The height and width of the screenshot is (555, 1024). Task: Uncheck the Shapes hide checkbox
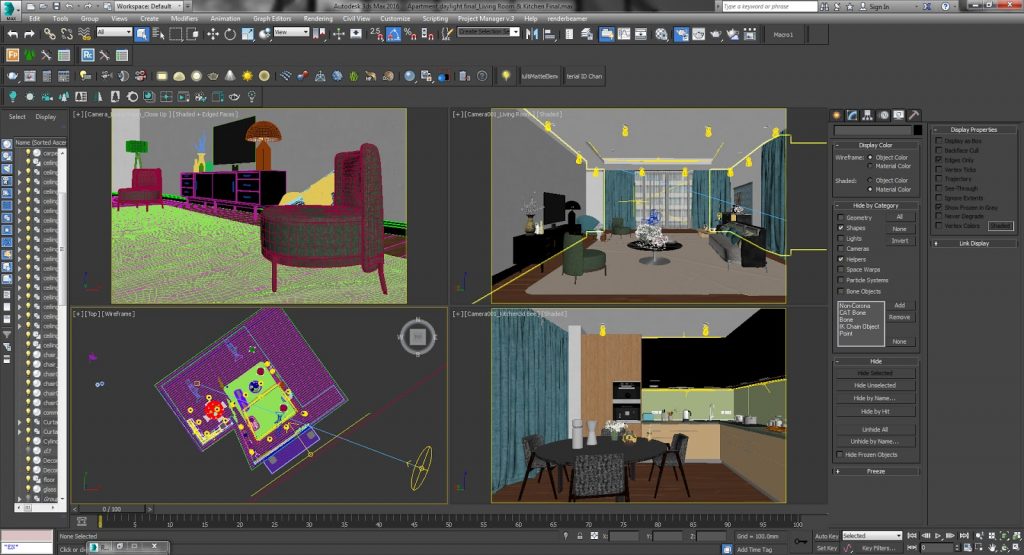coord(840,228)
